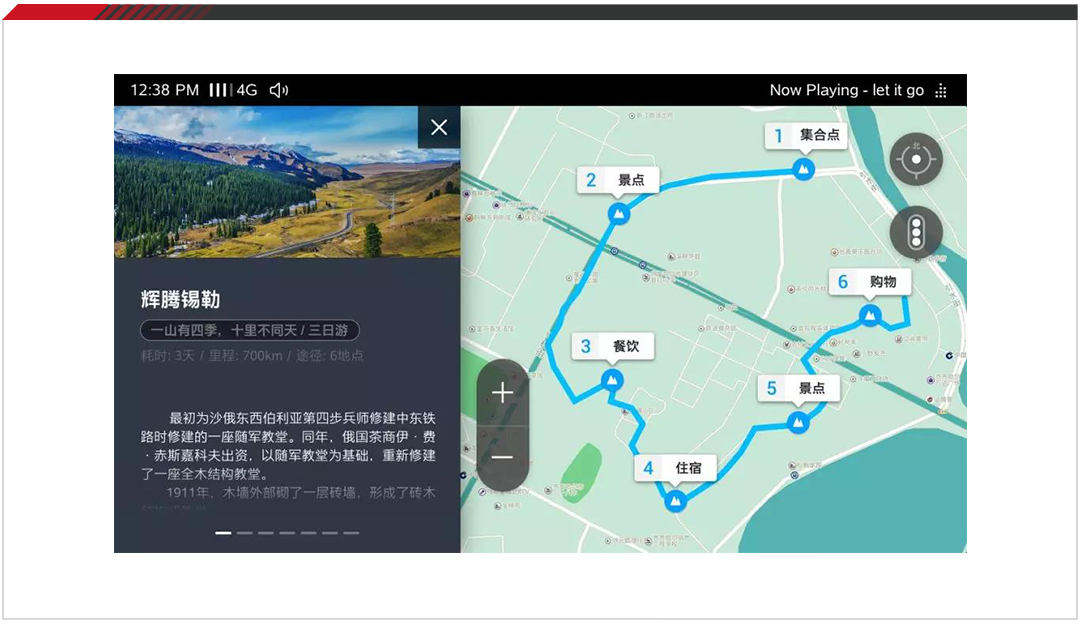Viewport: 1080px width, 627px height.
Task: Select waypoint 4 住宿 label
Action: click(675, 468)
